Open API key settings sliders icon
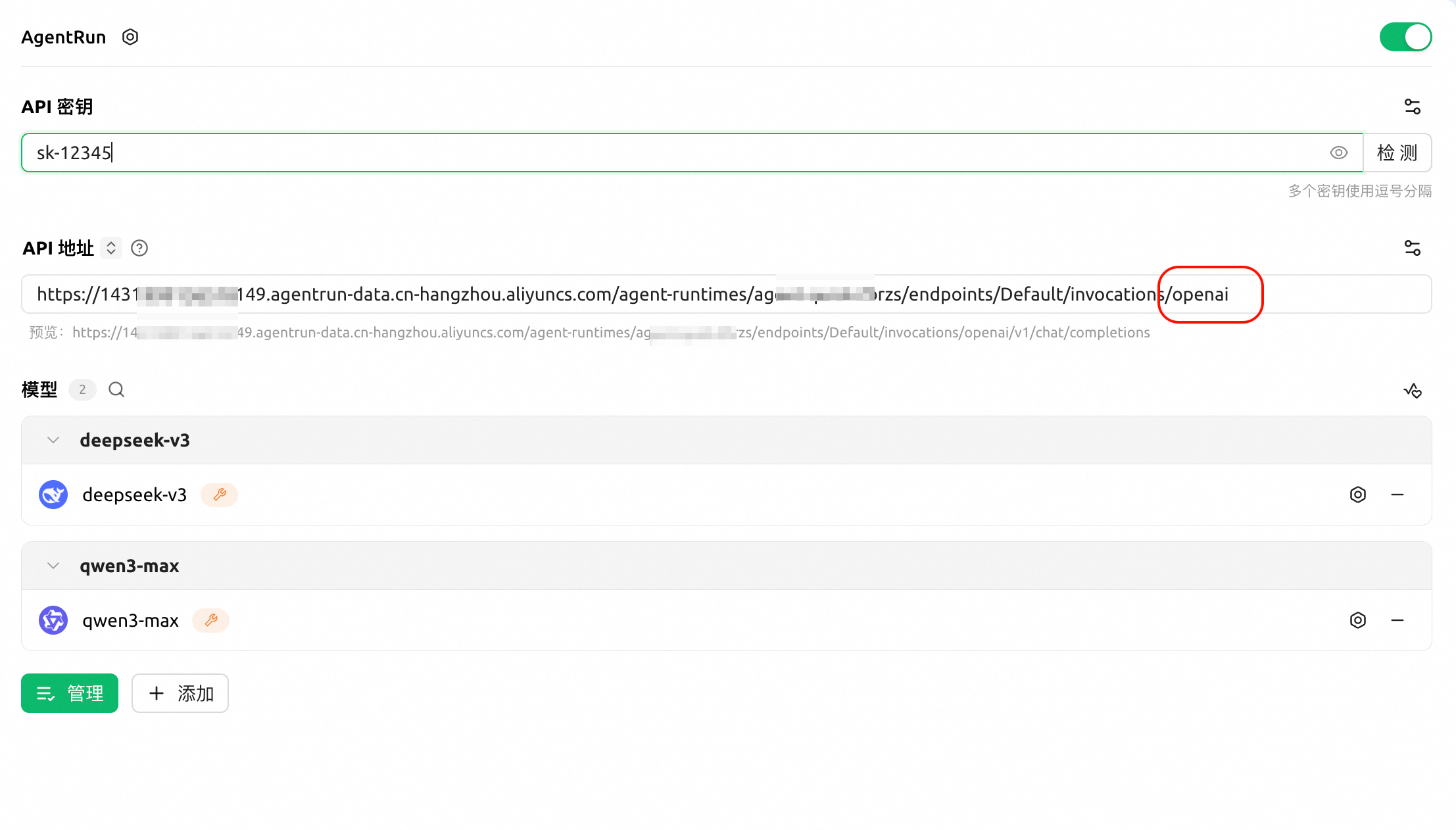 1412,107
